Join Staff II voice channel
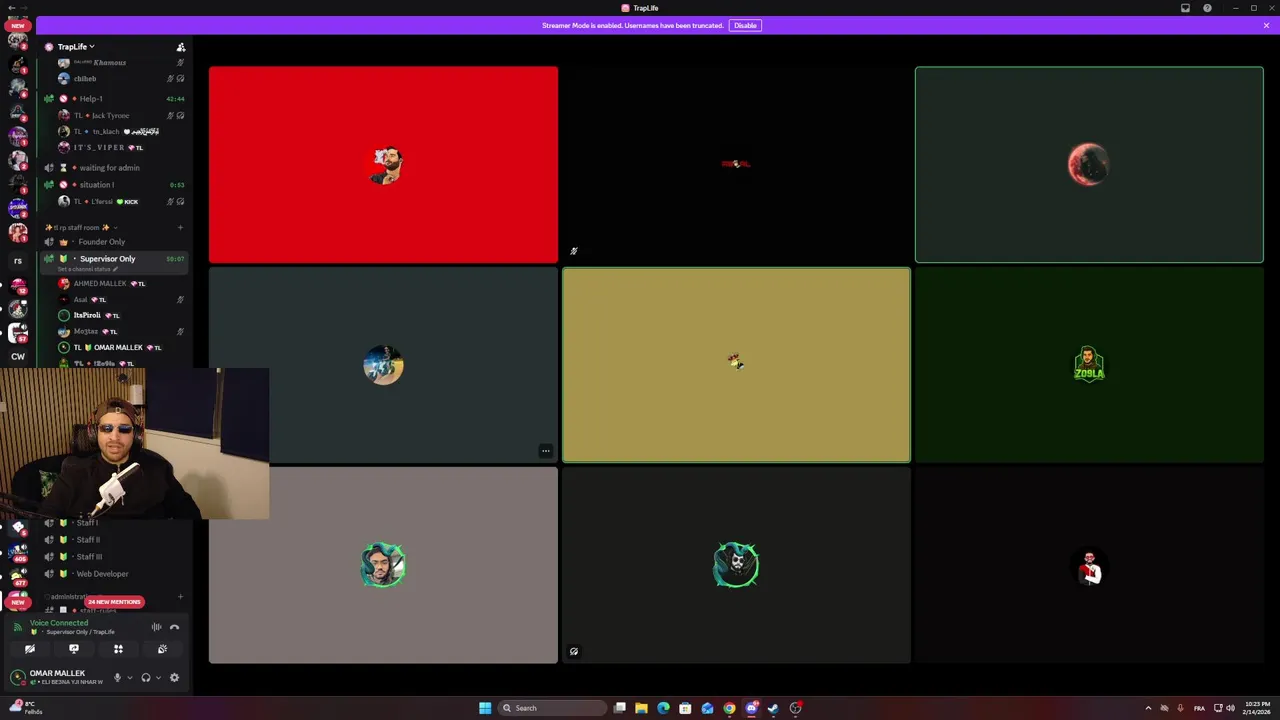Screen dimensions: 1280x720 [113, 540]
